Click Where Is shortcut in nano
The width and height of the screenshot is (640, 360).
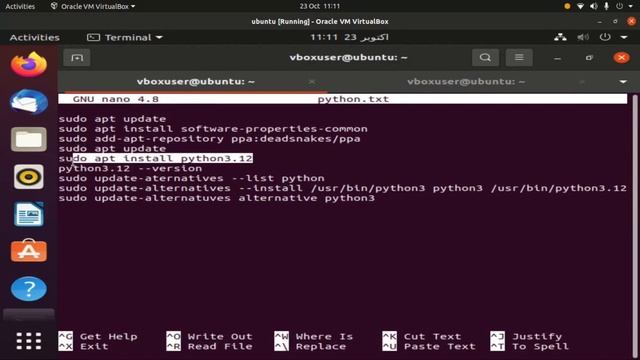[314, 336]
